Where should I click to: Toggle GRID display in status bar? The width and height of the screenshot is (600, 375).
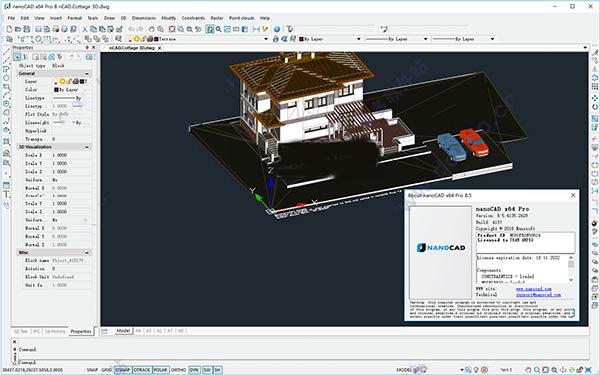(x=106, y=370)
